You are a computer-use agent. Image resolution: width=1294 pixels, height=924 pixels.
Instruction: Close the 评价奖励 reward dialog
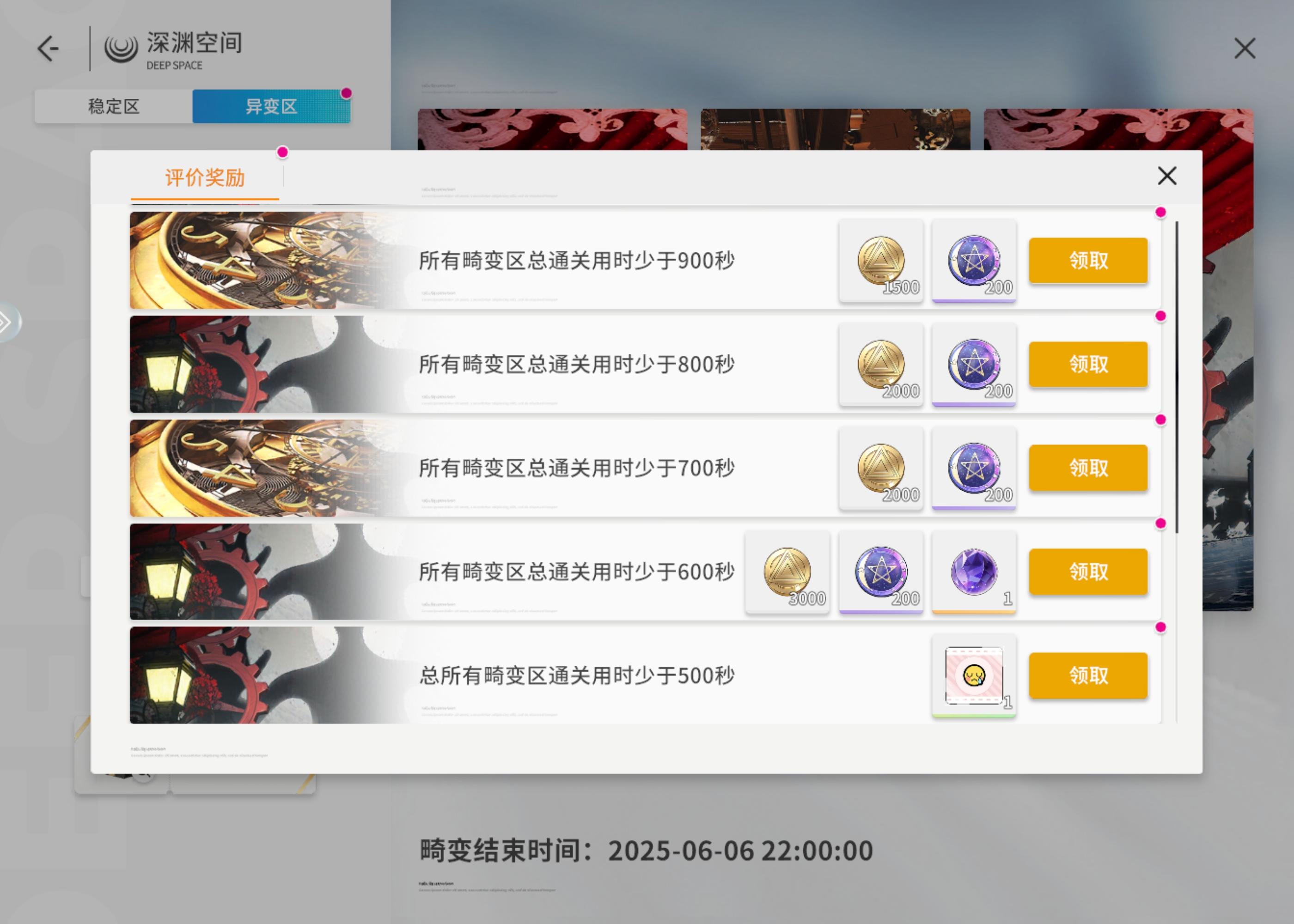[1166, 176]
